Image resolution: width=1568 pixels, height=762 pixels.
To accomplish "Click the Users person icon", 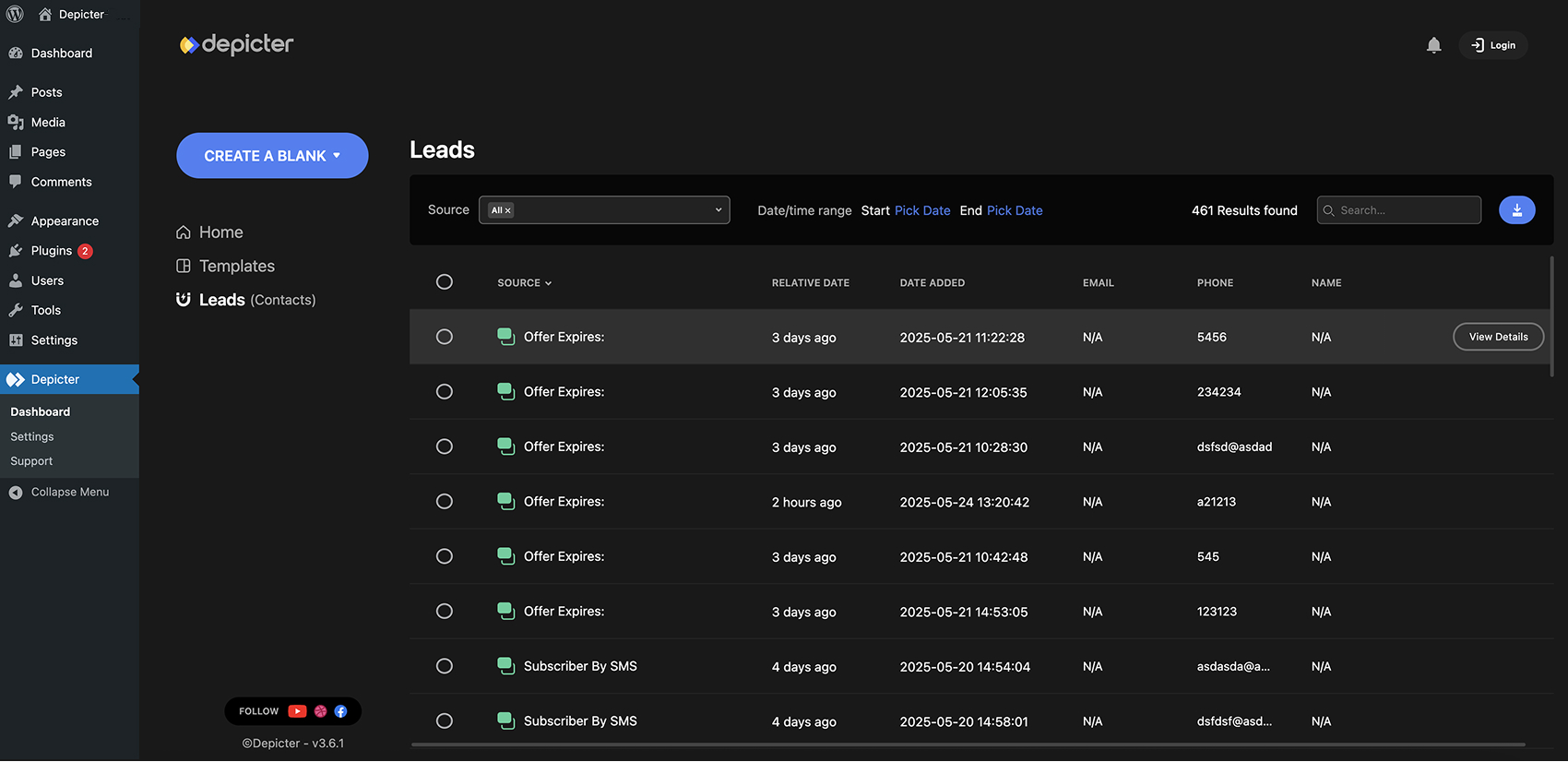I will [16, 280].
